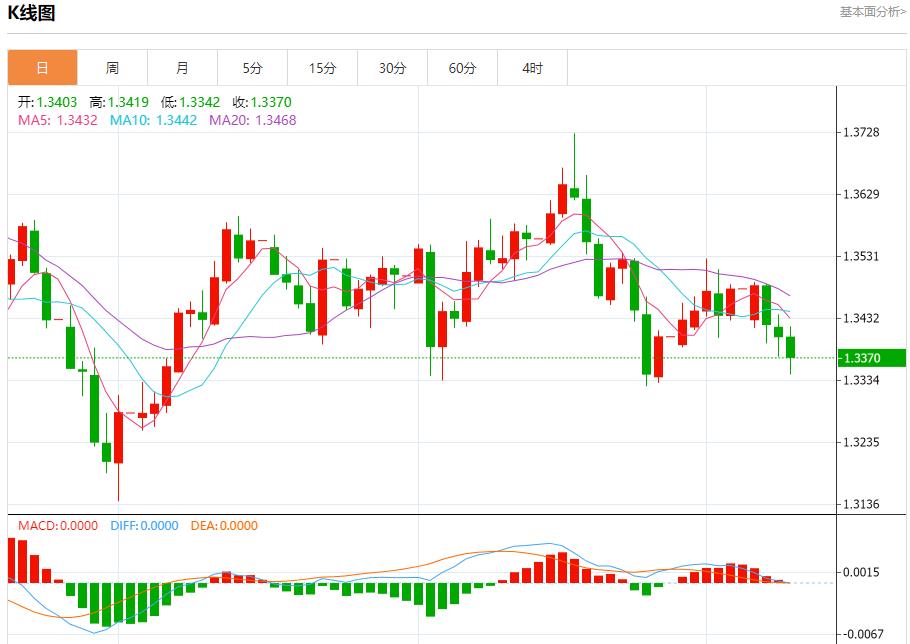Screen dimensions: 910x644
Task: Click the 1.3728 price axis label
Action: [862, 130]
